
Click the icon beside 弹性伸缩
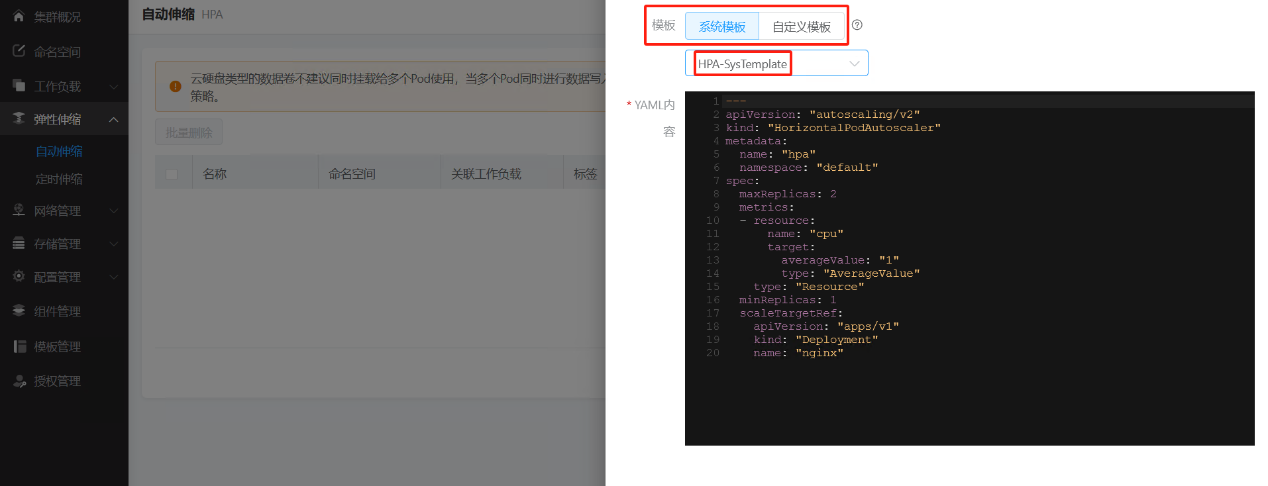click(x=19, y=119)
